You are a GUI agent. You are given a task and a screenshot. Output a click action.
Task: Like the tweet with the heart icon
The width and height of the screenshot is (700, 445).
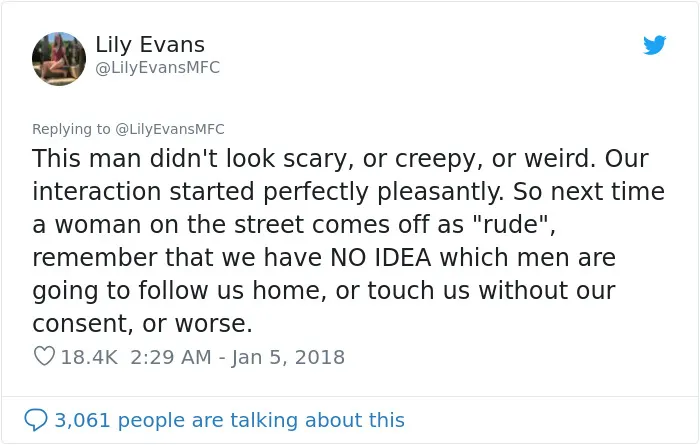point(44,356)
